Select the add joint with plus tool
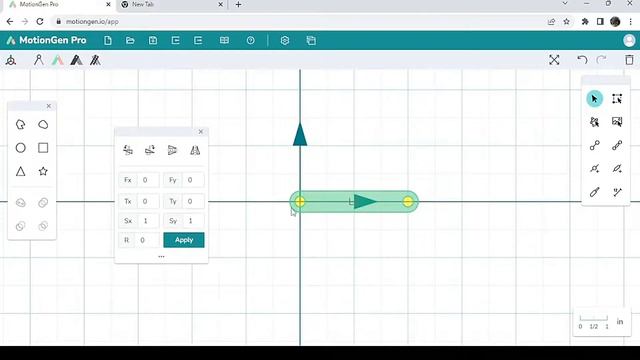Screen dimensions: 640x360 (x=595, y=169)
